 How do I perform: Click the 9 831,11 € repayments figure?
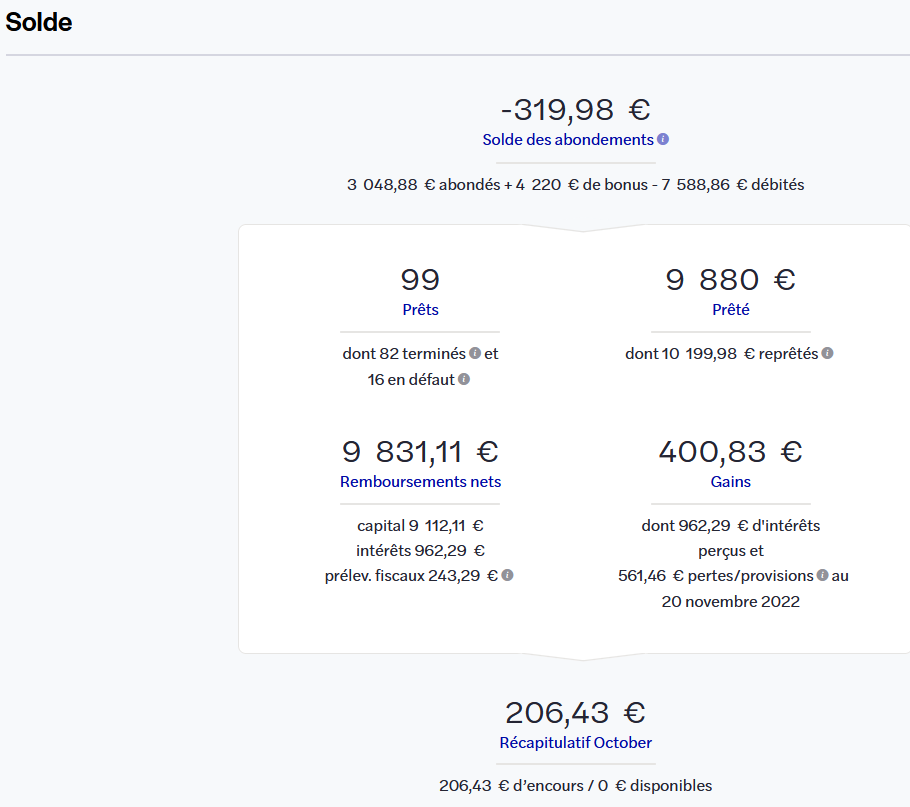[x=420, y=452]
